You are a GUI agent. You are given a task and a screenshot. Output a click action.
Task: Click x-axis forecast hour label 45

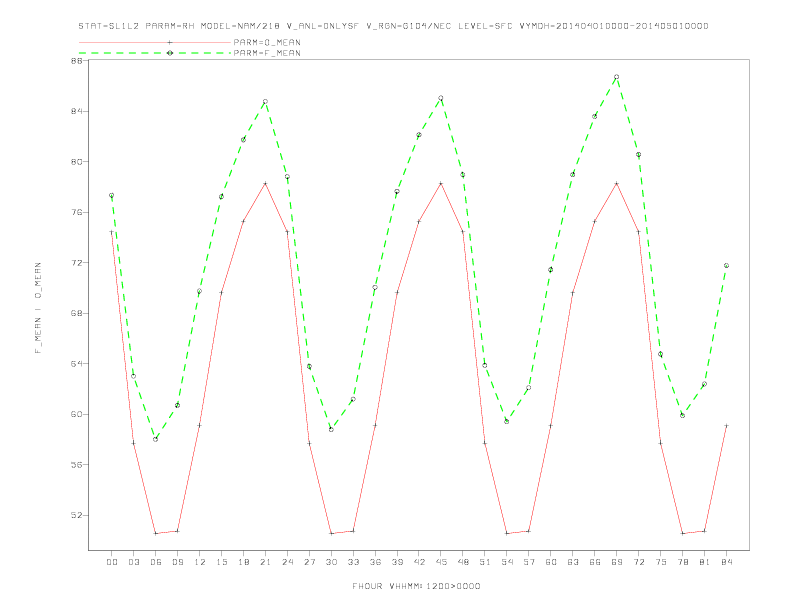click(441, 562)
